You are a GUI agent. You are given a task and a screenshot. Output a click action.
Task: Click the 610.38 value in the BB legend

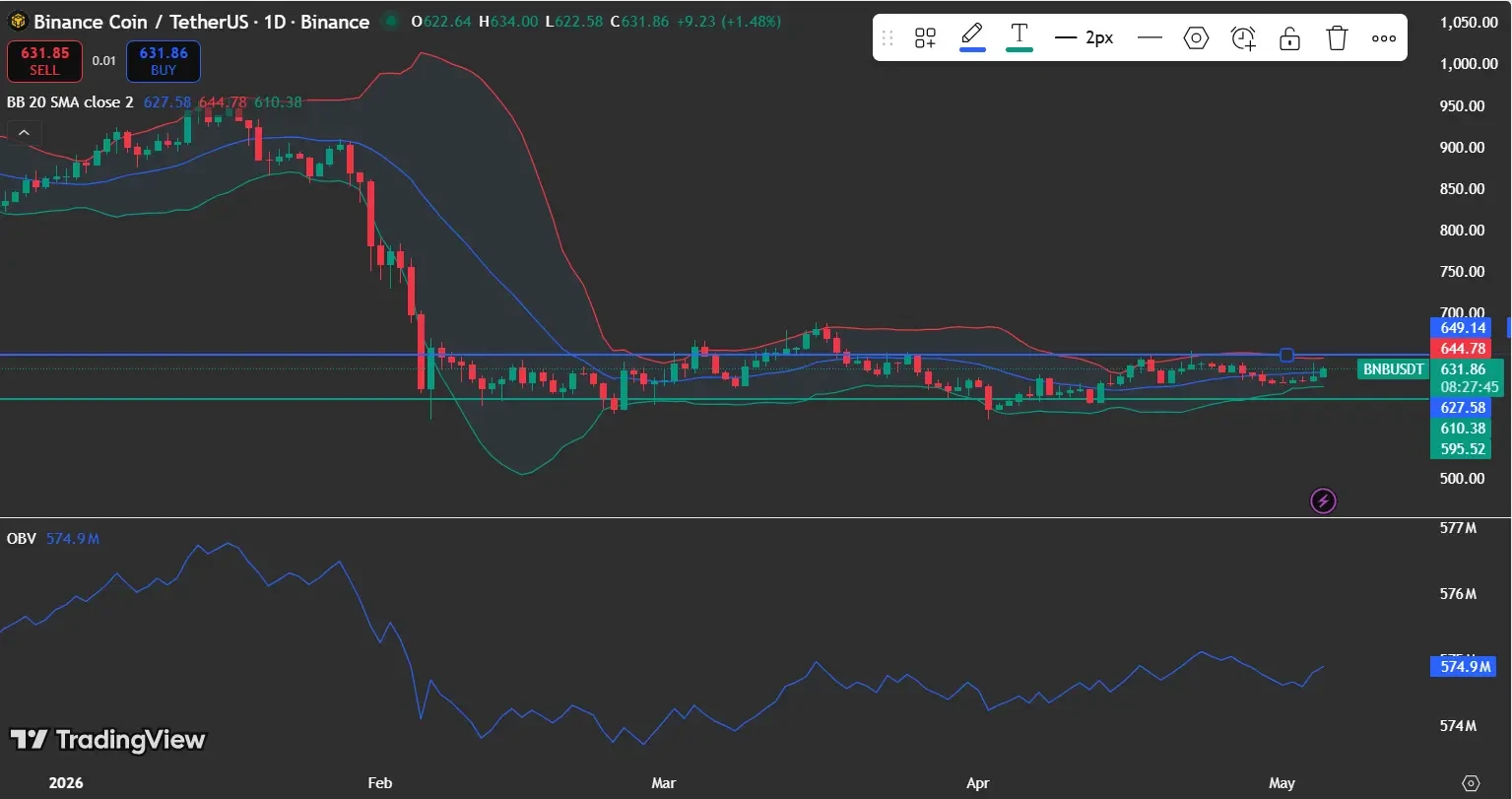278,102
